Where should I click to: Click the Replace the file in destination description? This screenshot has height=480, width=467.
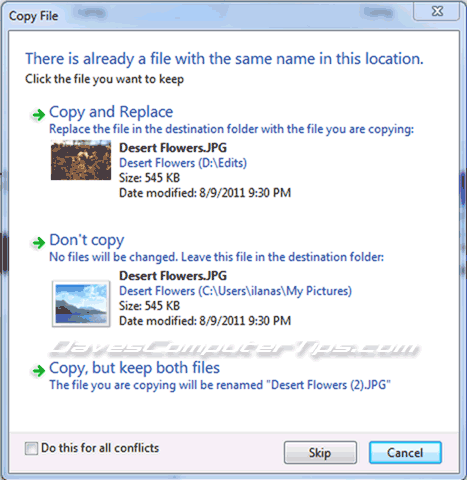[x=231, y=129]
